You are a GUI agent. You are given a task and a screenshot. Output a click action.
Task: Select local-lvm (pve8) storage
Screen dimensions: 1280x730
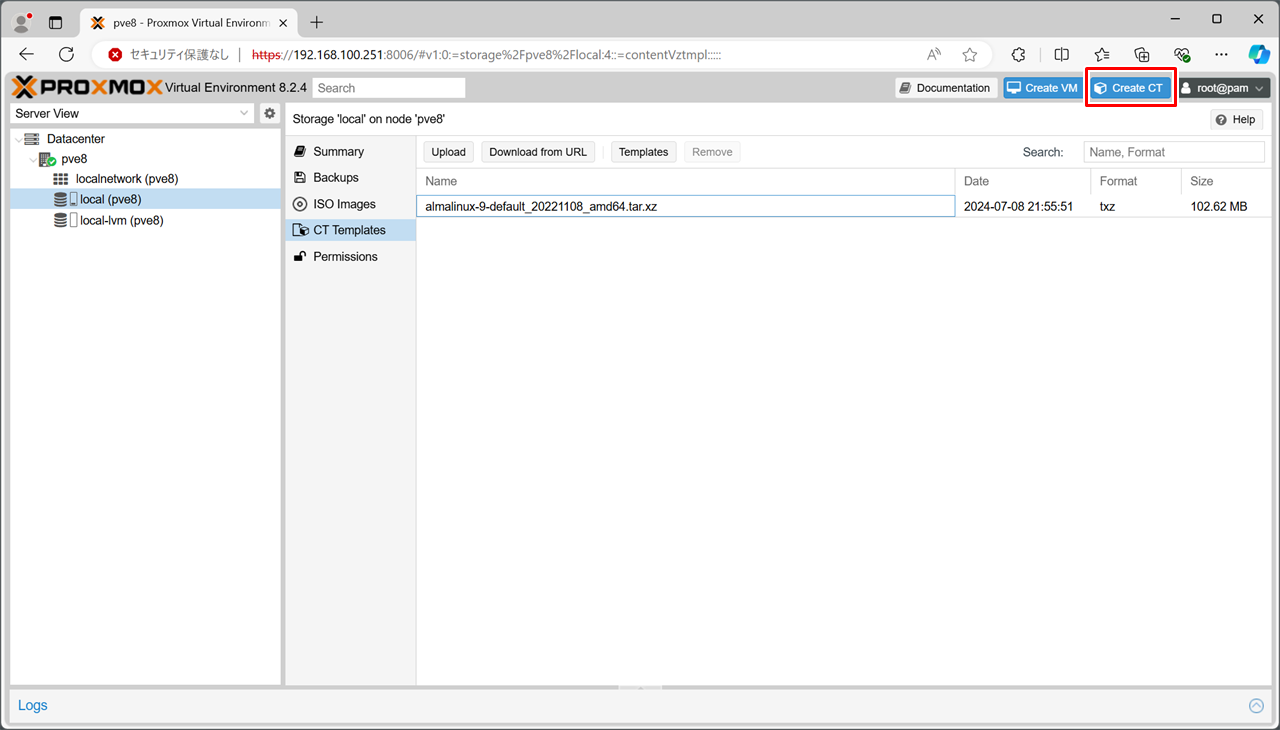coord(121,221)
